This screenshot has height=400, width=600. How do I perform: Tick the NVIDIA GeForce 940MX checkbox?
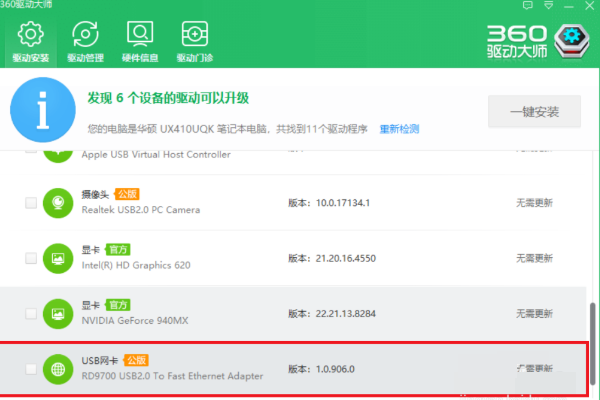(x=31, y=314)
